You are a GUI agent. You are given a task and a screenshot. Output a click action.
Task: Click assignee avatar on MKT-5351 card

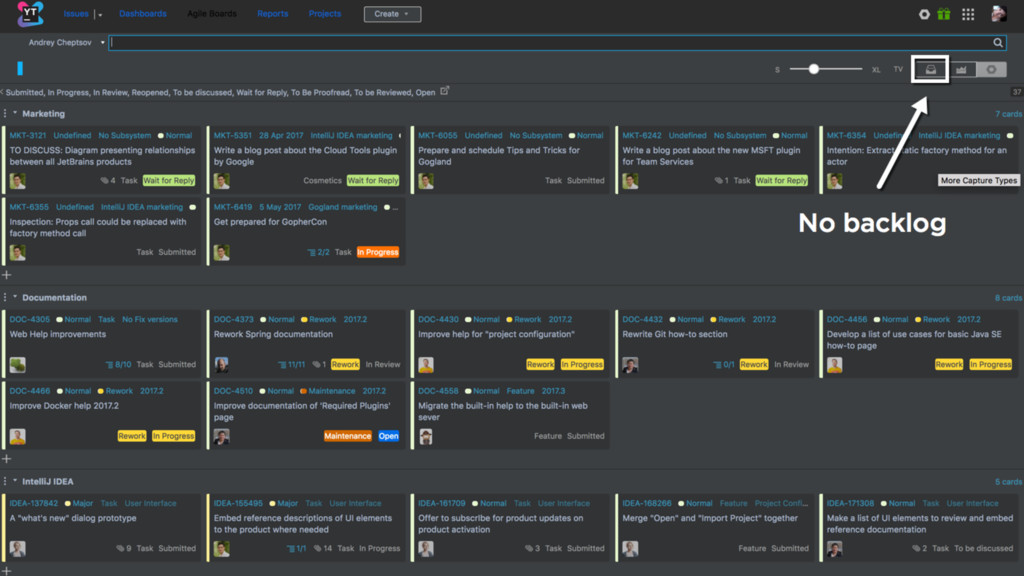[221, 180]
